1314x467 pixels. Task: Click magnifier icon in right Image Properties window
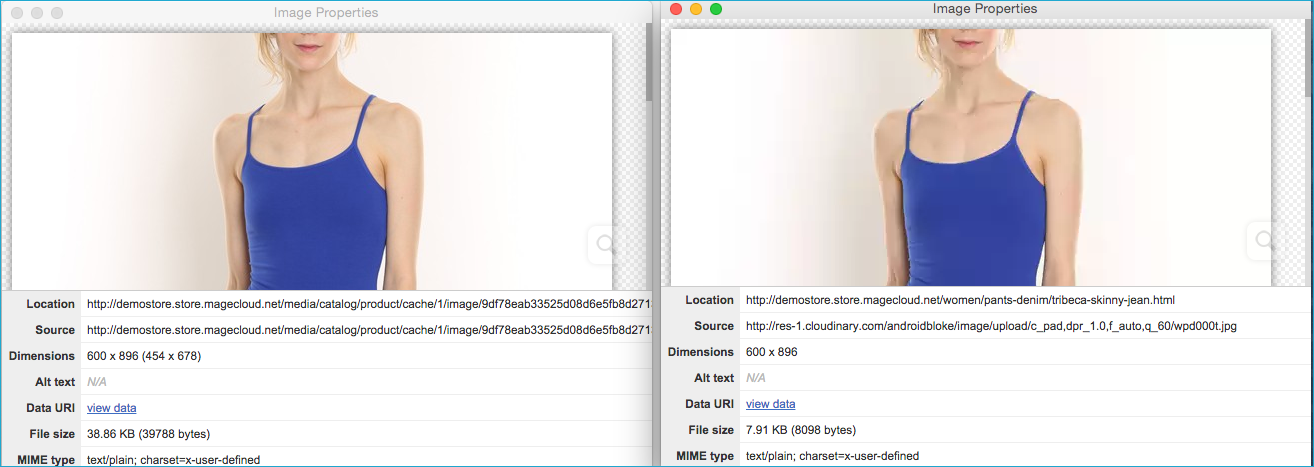coord(1264,240)
